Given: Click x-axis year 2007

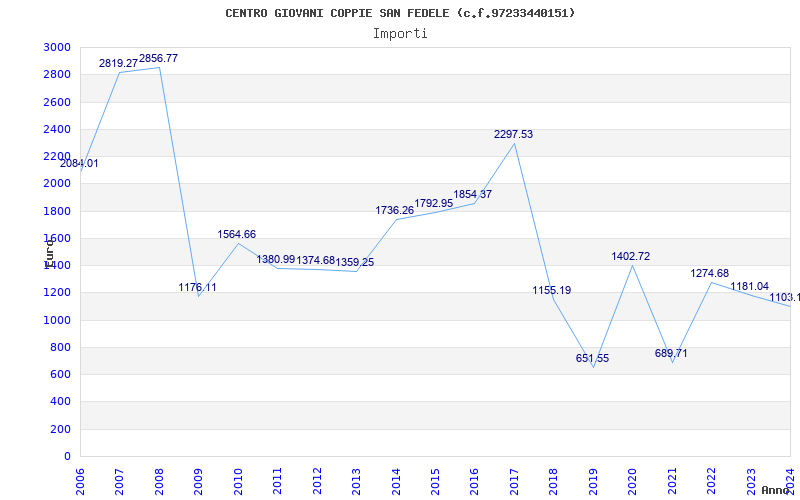Looking at the screenshot, I should pos(119,482).
